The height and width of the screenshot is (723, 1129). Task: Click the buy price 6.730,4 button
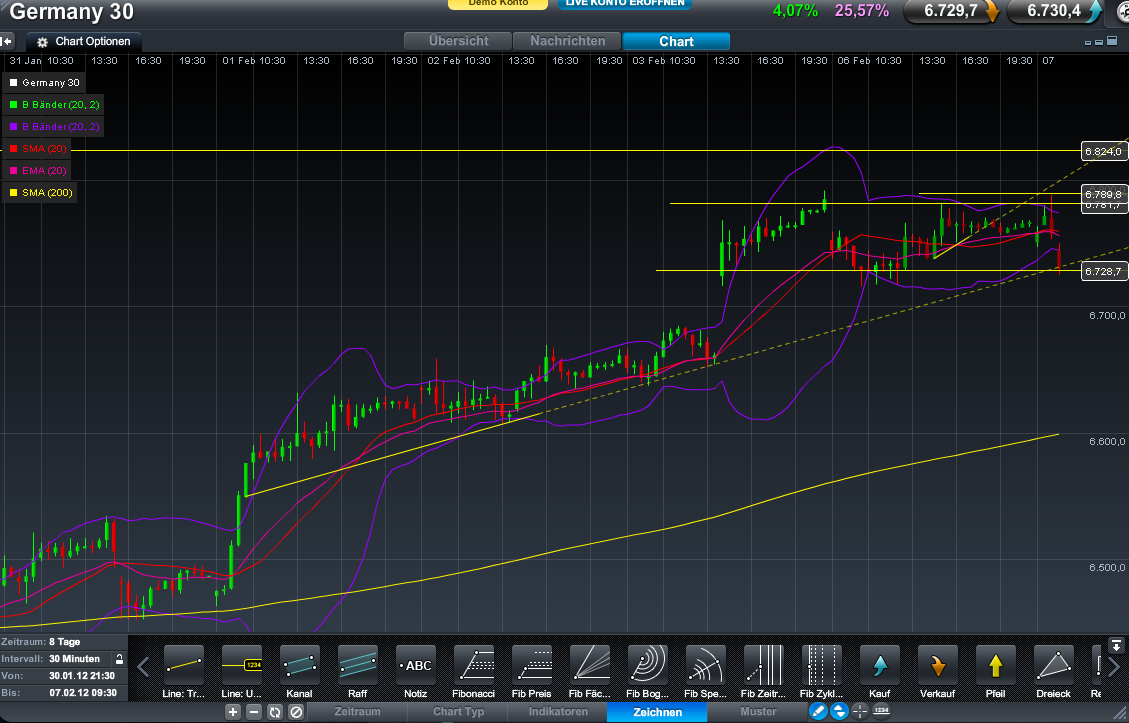point(1054,11)
